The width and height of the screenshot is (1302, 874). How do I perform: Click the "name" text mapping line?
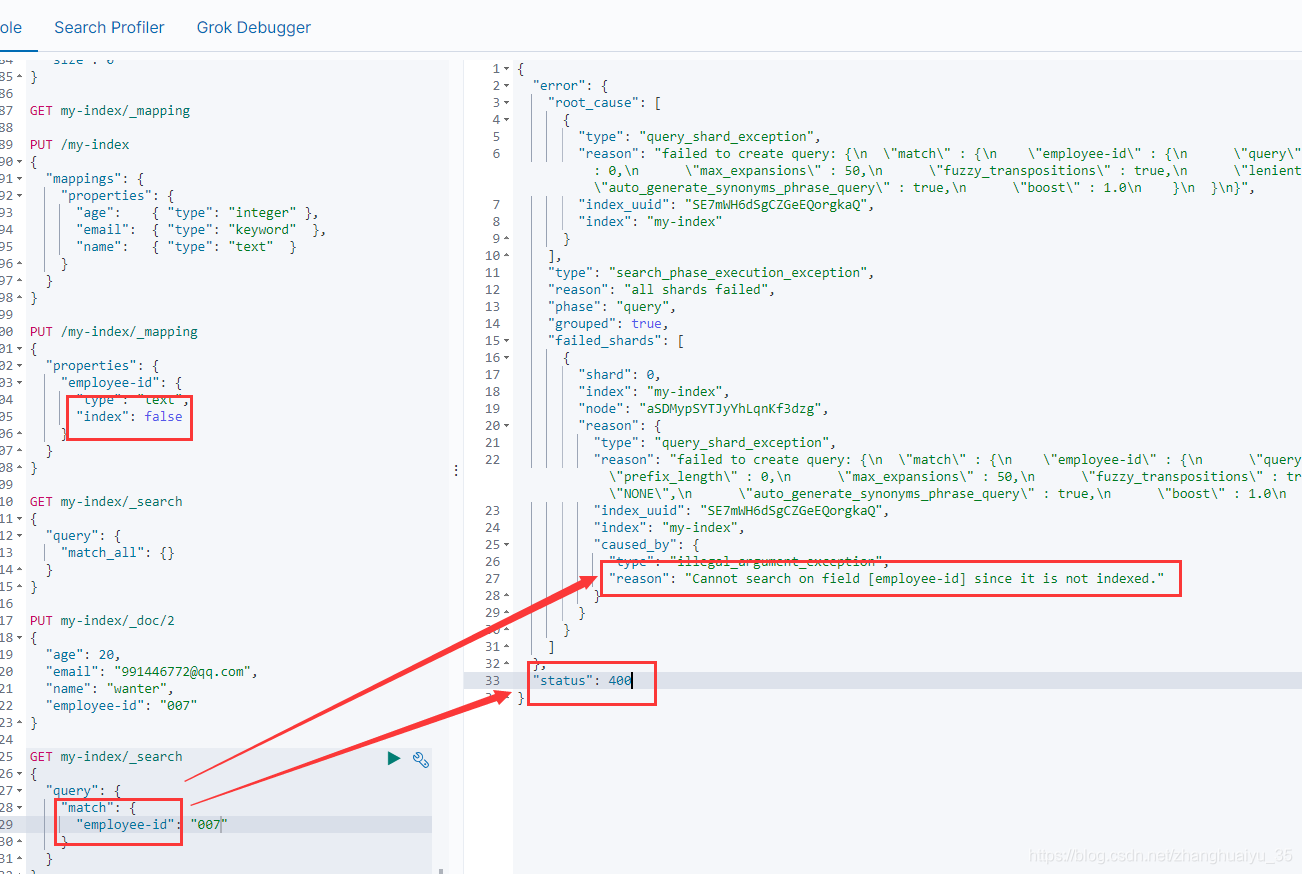[x=185, y=246]
